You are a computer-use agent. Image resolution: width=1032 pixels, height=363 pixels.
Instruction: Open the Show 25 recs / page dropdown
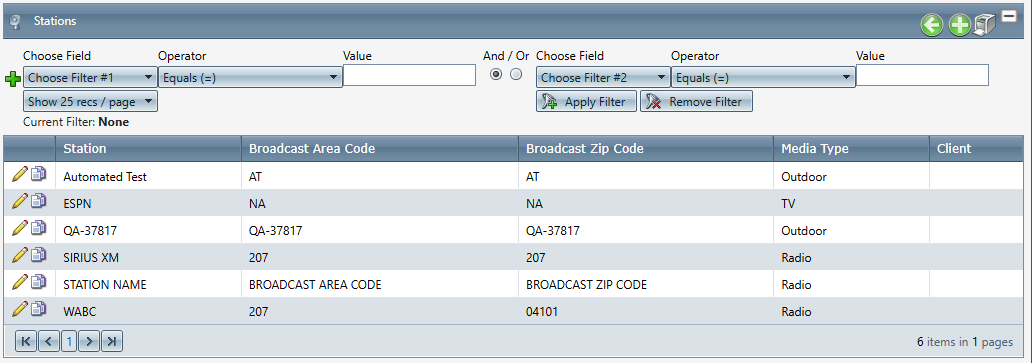pos(90,101)
